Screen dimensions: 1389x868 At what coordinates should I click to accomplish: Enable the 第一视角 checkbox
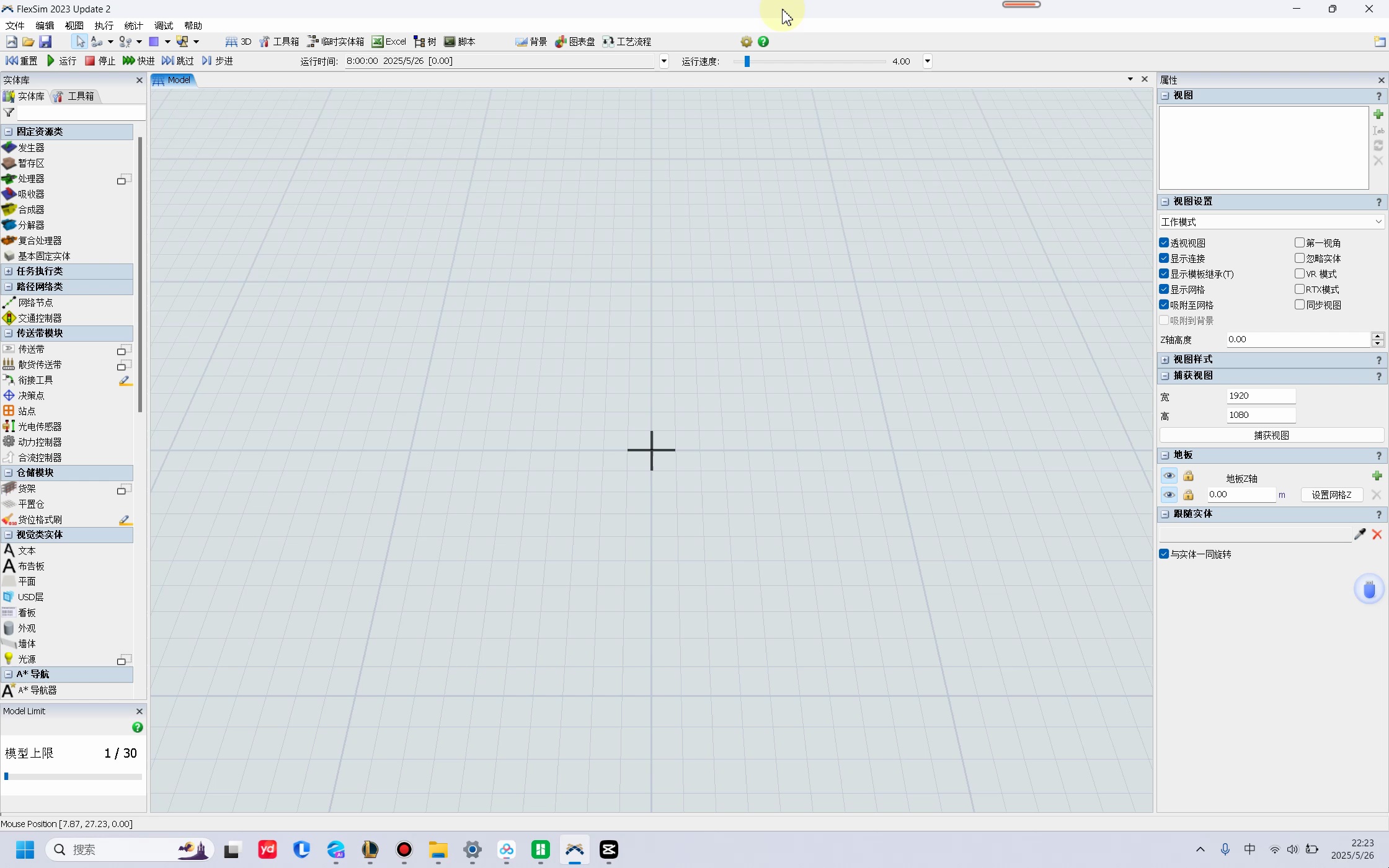coord(1300,243)
